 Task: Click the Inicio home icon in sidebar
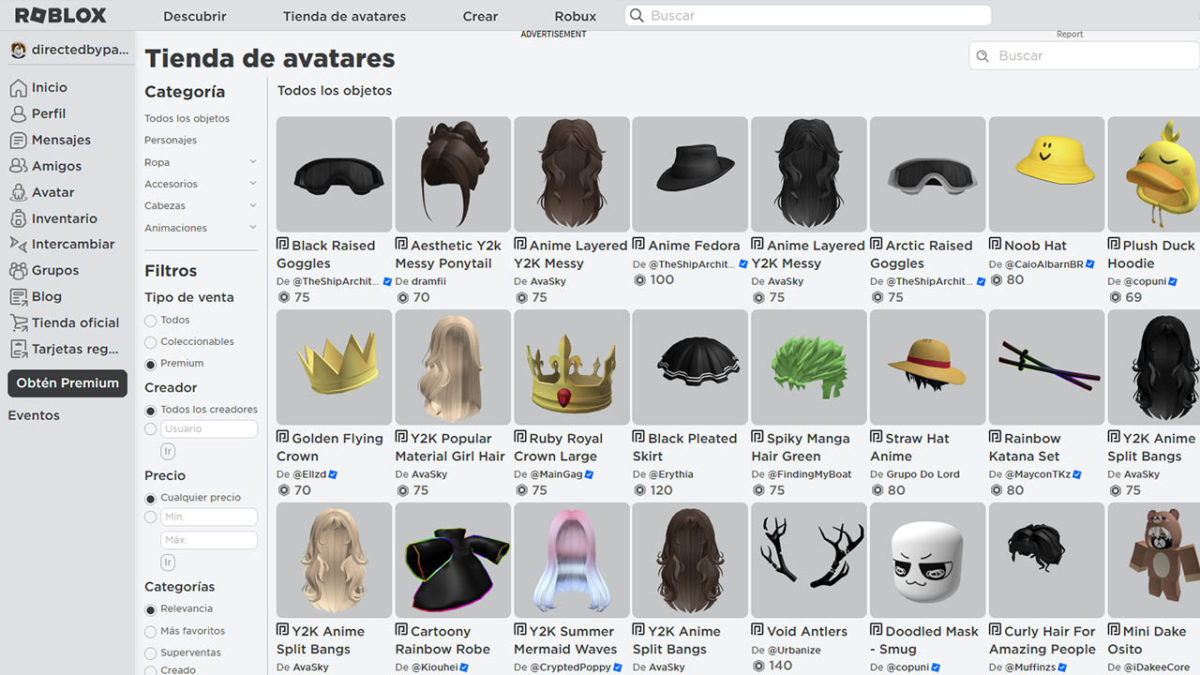pyautogui.click(x=18, y=88)
